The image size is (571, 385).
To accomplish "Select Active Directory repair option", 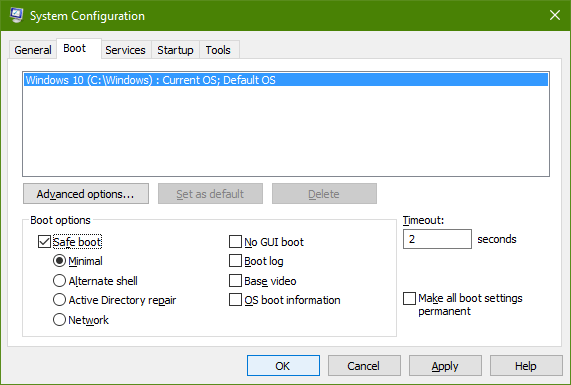I will click(59, 300).
